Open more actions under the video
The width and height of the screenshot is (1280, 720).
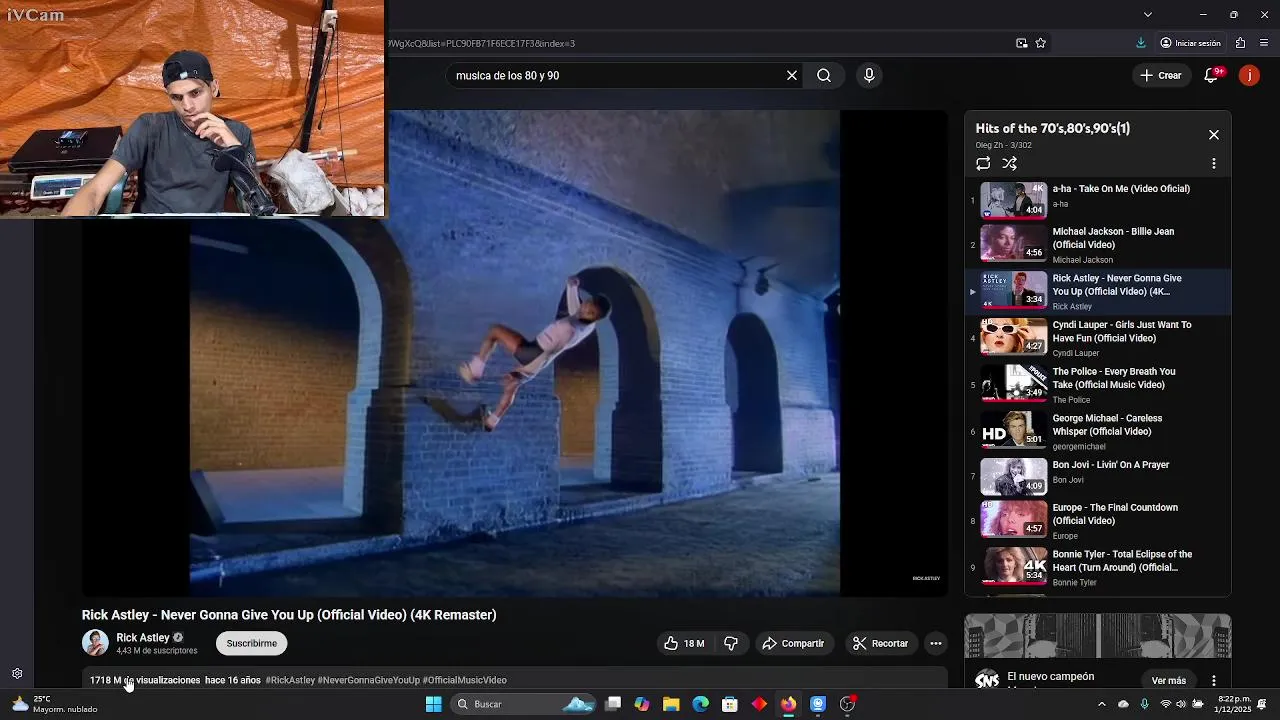[x=936, y=643]
